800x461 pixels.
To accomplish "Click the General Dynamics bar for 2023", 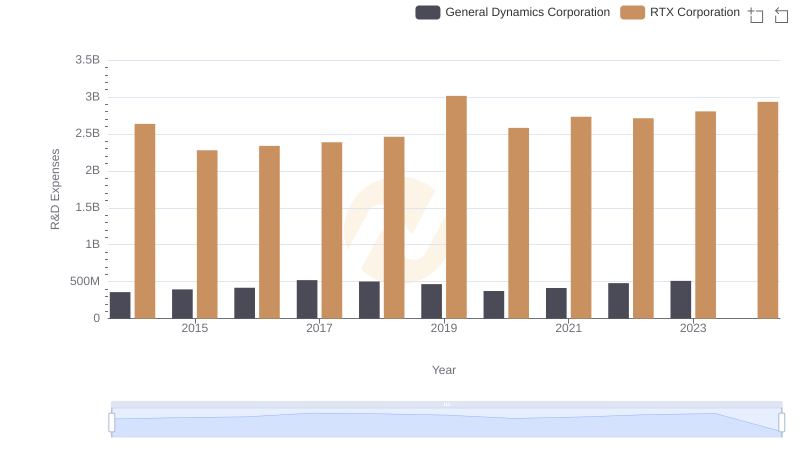I will click(681, 300).
